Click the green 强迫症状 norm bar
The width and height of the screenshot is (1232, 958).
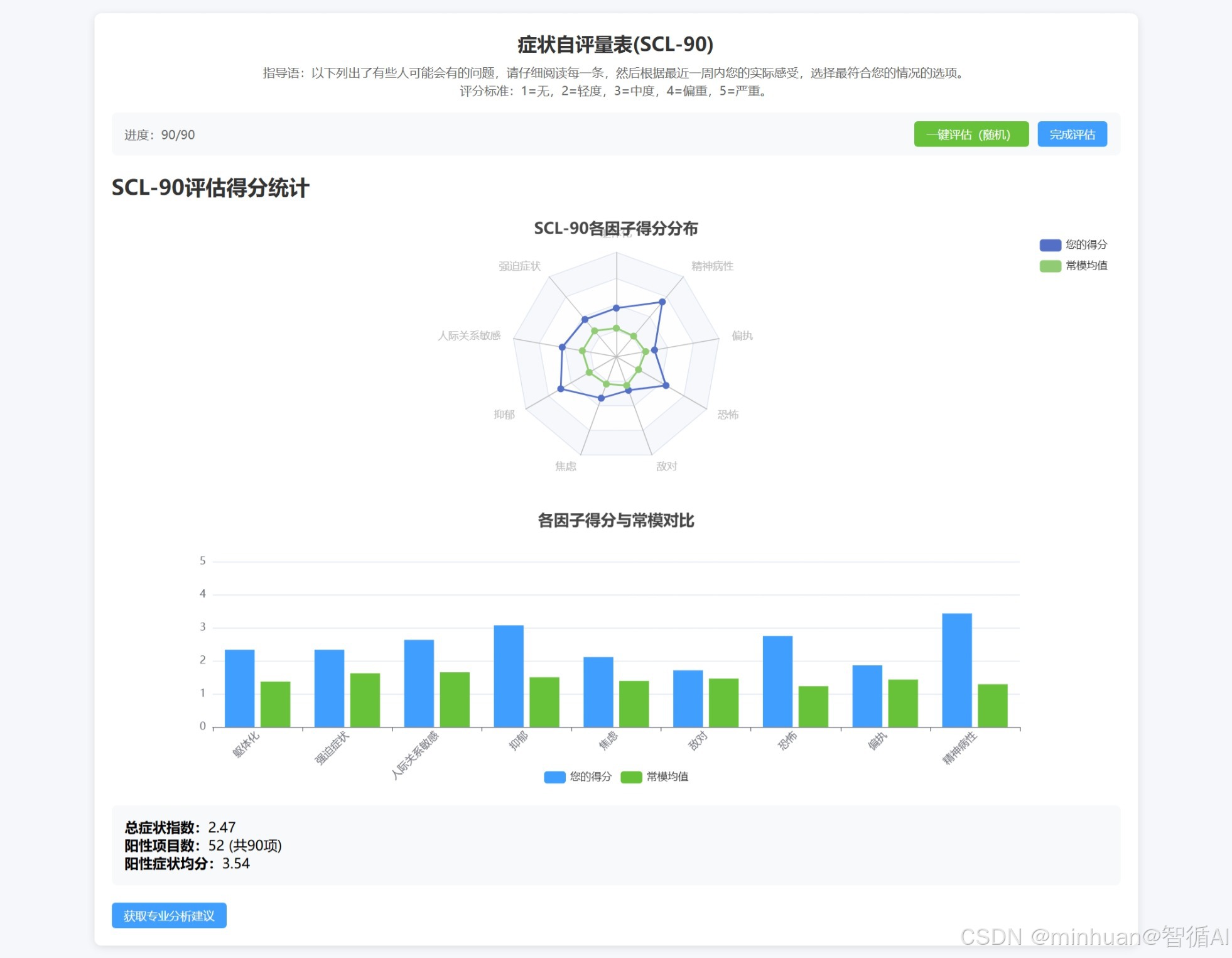[365, 700]
